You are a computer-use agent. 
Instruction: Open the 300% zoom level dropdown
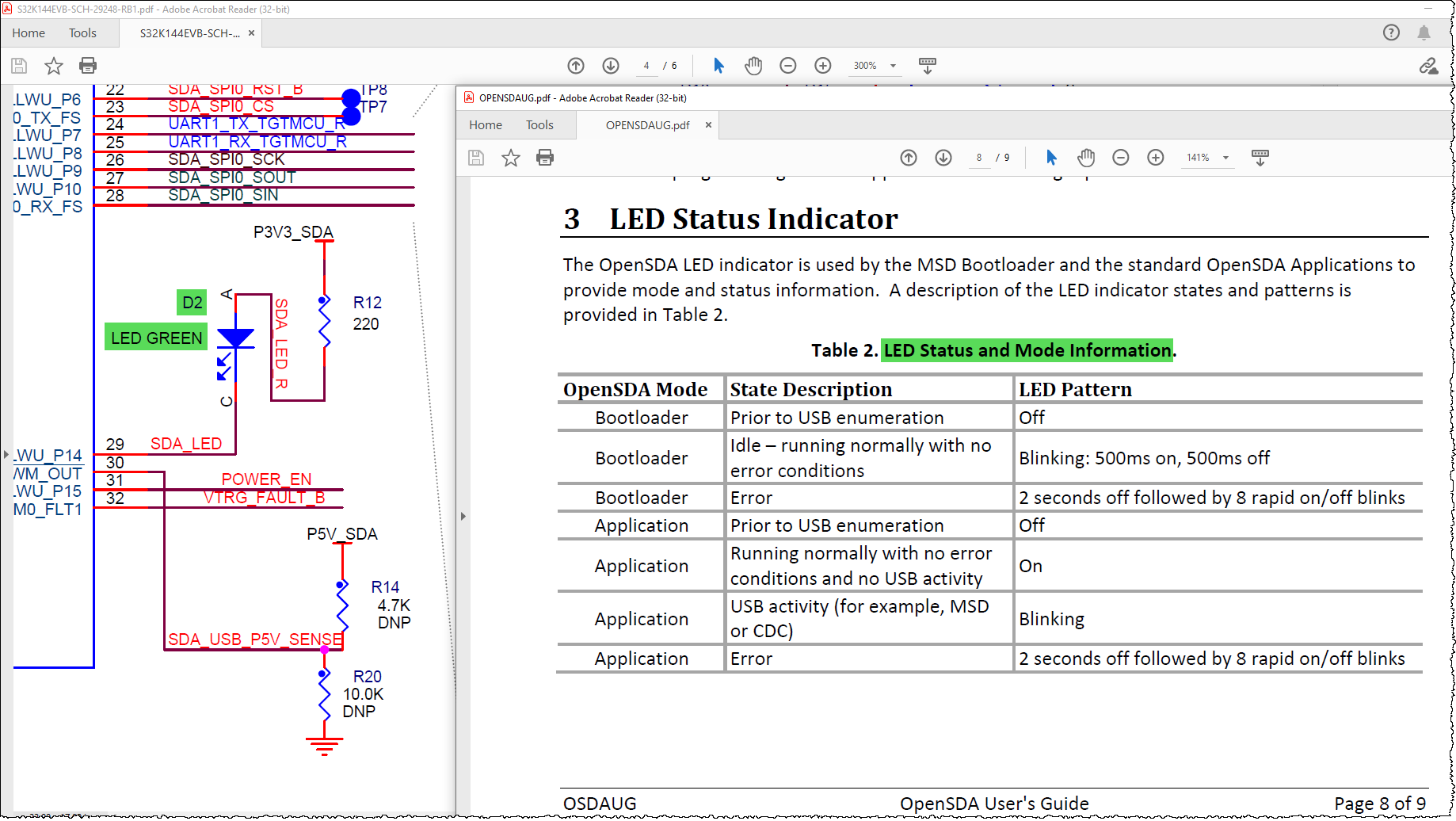click(x=893, y=66)
